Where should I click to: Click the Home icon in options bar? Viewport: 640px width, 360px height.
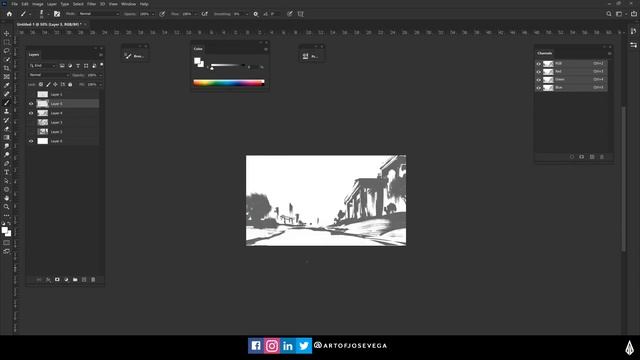click(9, 14)
